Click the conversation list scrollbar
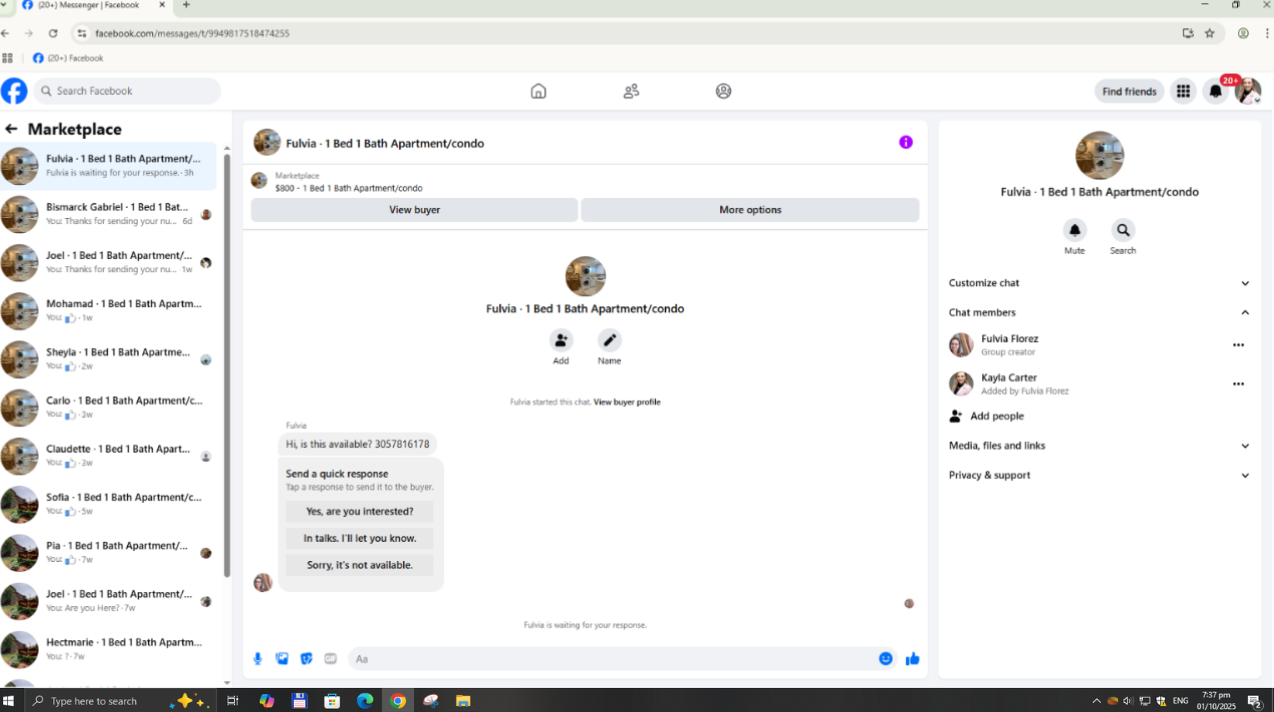The height and width of the screenshot is (712, 1274). [x=227, y=365]
